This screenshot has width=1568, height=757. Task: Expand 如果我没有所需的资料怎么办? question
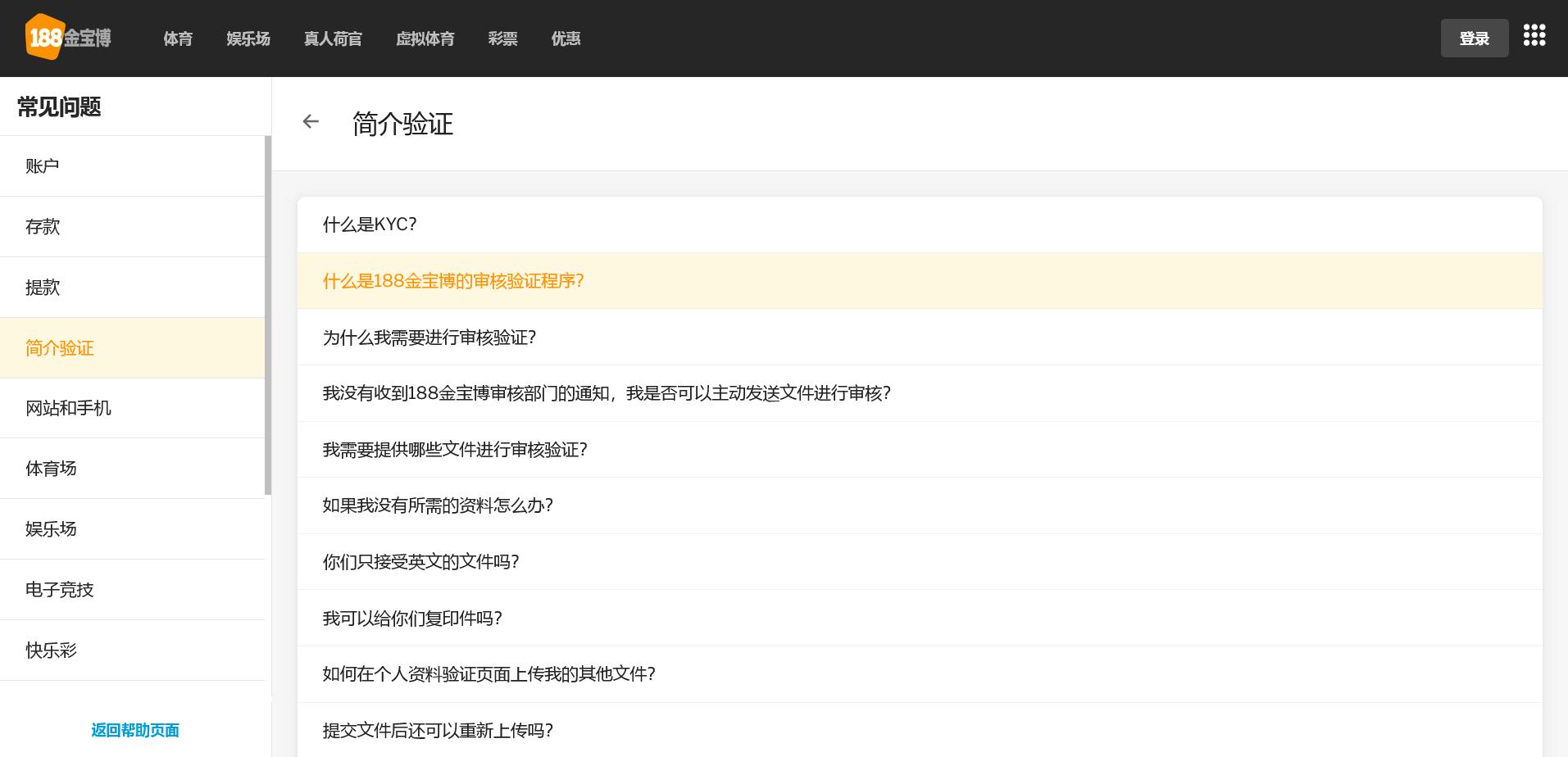coord(920,505)
